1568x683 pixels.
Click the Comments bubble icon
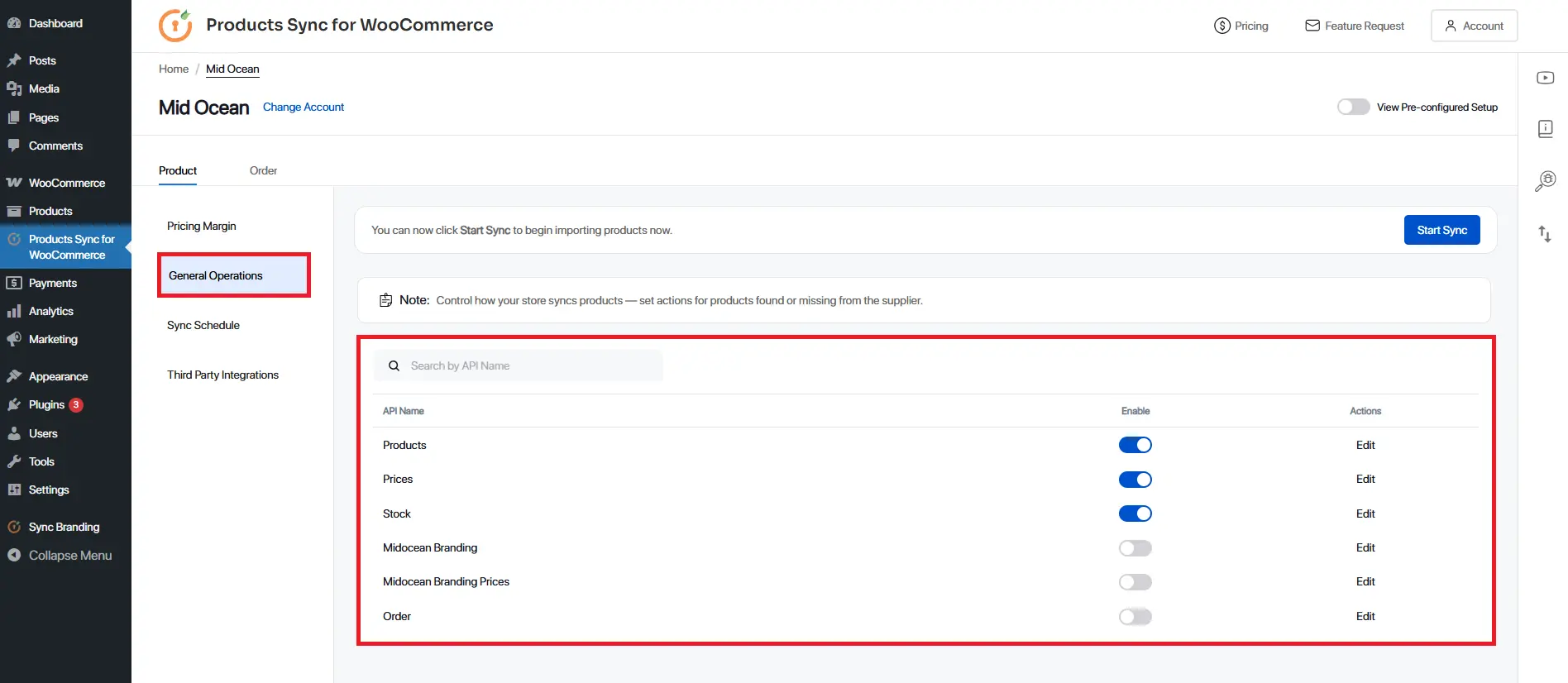14,146
